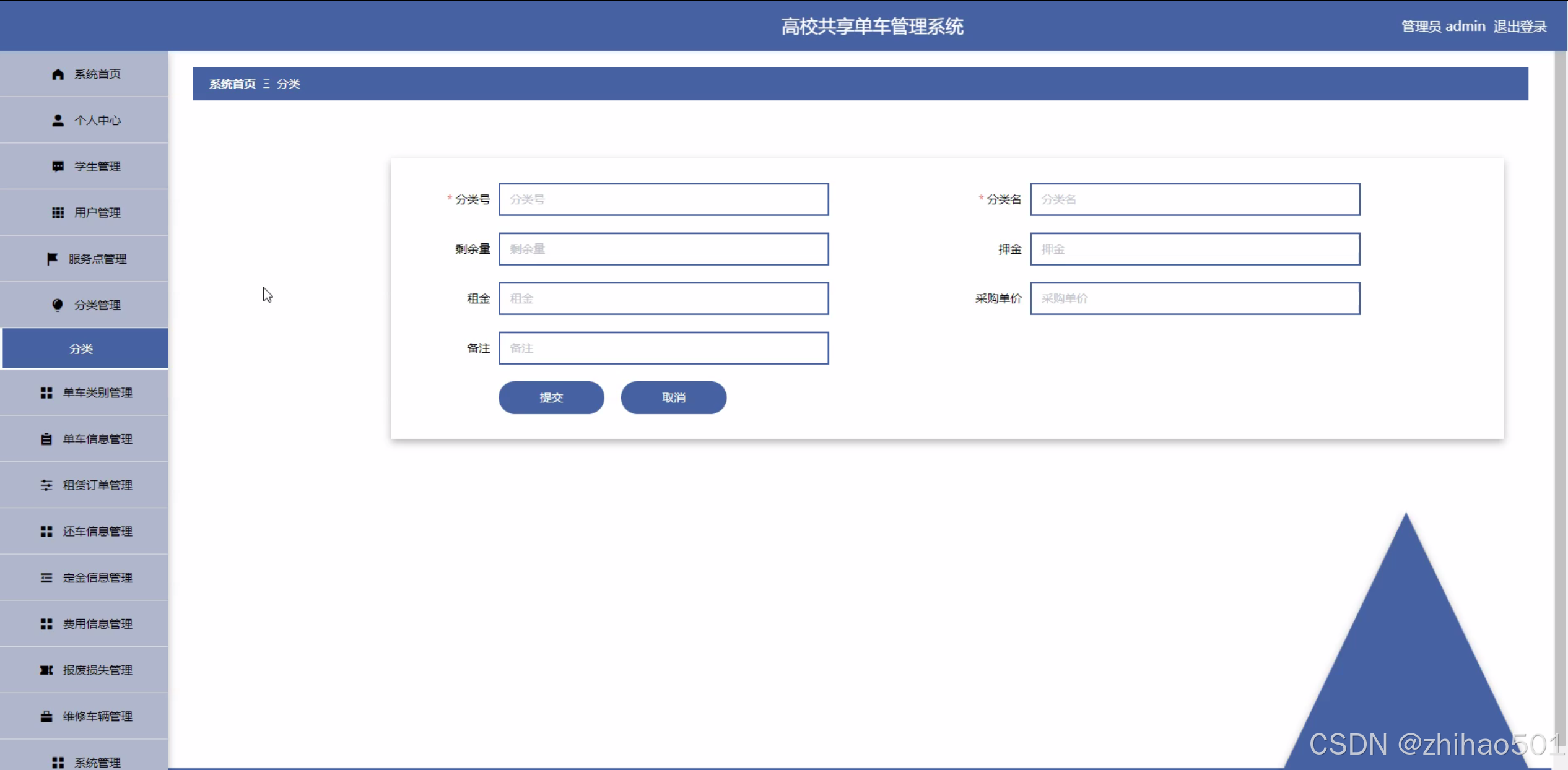
Task: Click the flag icon for 服务点管理
Action: coord(52,259)
